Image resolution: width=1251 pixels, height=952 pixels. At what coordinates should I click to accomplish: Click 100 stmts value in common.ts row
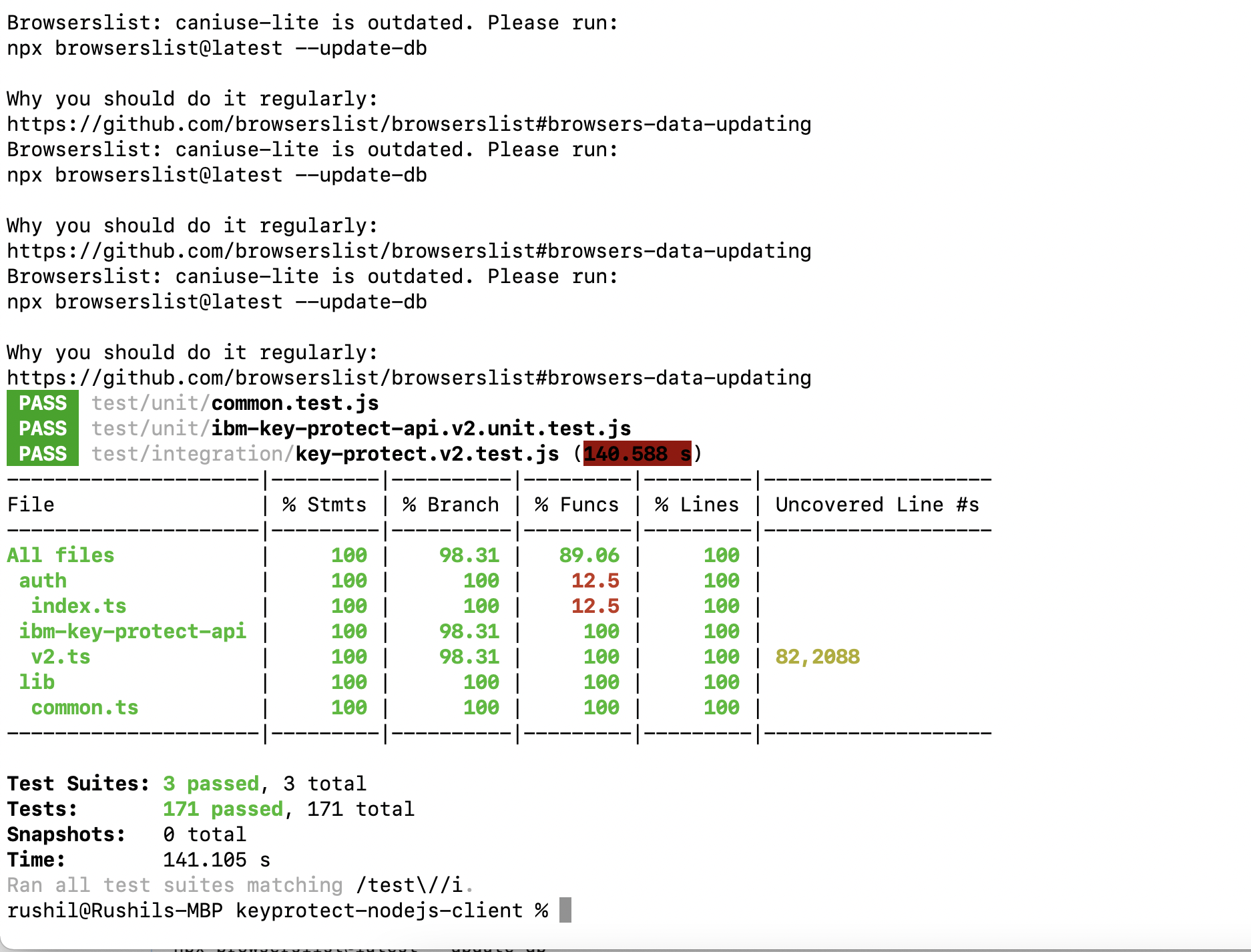349,708
